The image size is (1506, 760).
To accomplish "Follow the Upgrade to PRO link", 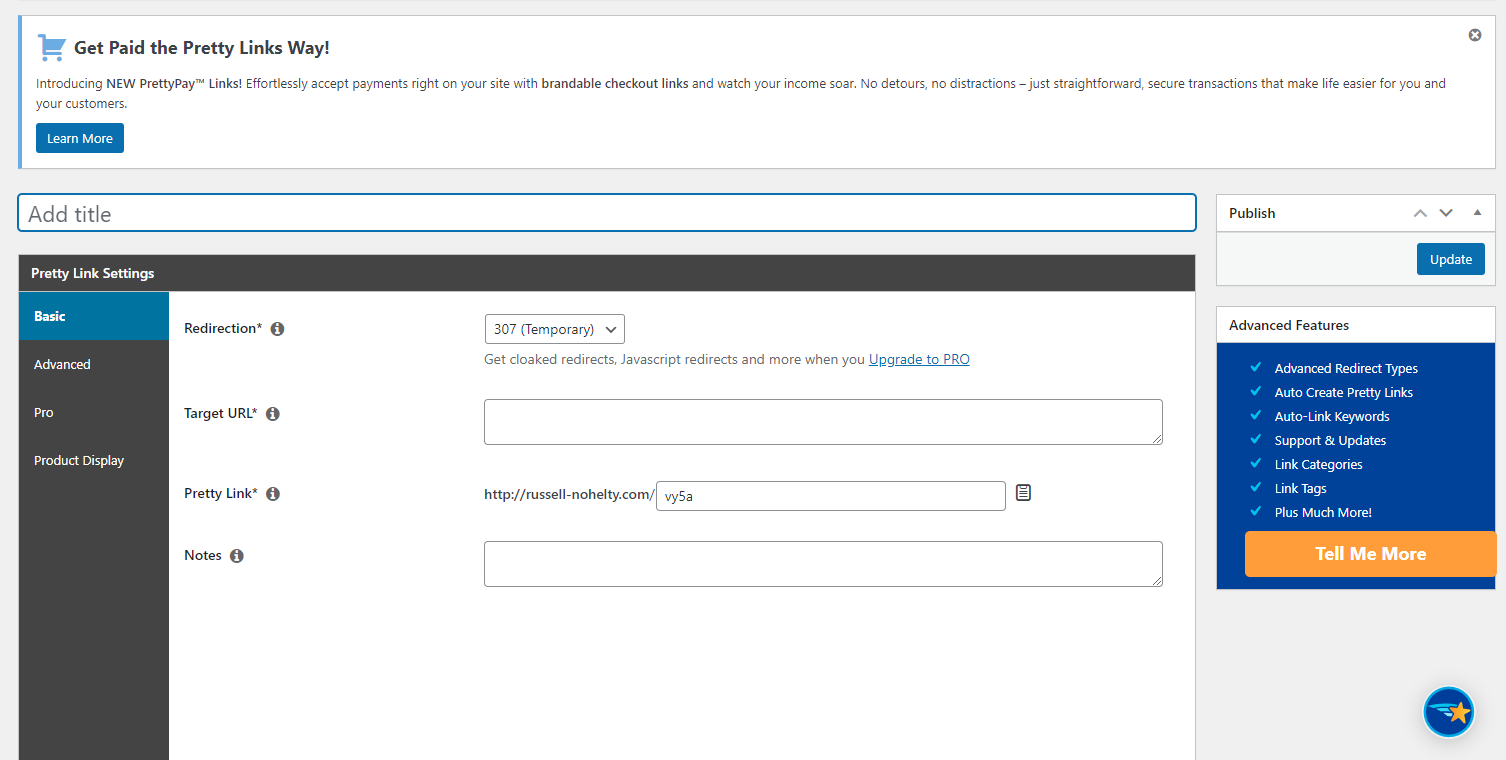I will pyautogui.click(x=919, y=359).
